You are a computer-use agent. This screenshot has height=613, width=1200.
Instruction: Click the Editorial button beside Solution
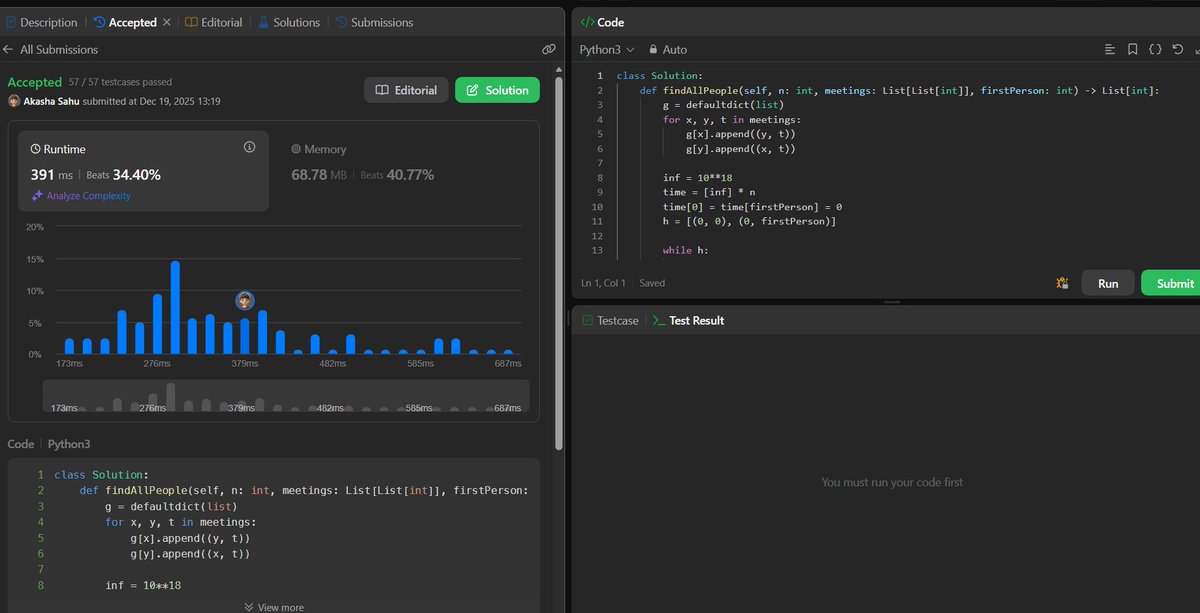click(406, 90)
